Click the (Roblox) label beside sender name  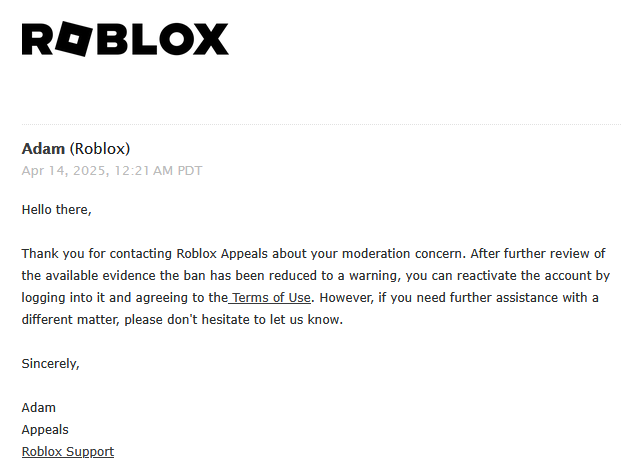point(100,149)
